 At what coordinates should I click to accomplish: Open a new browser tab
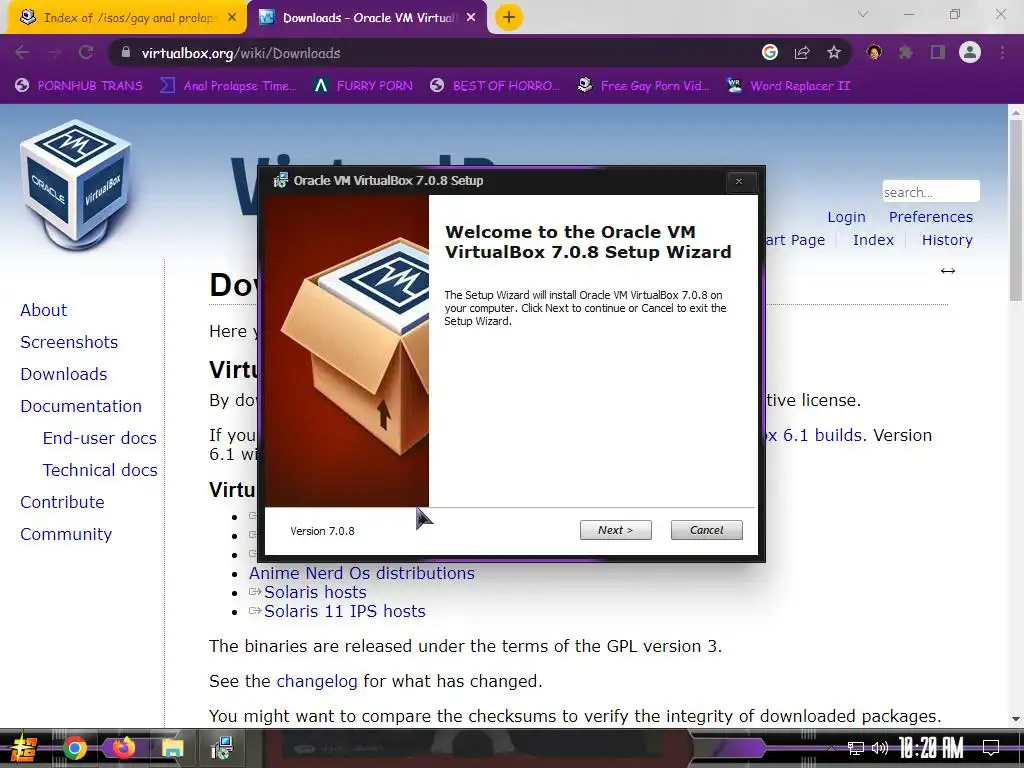(509, 18)
